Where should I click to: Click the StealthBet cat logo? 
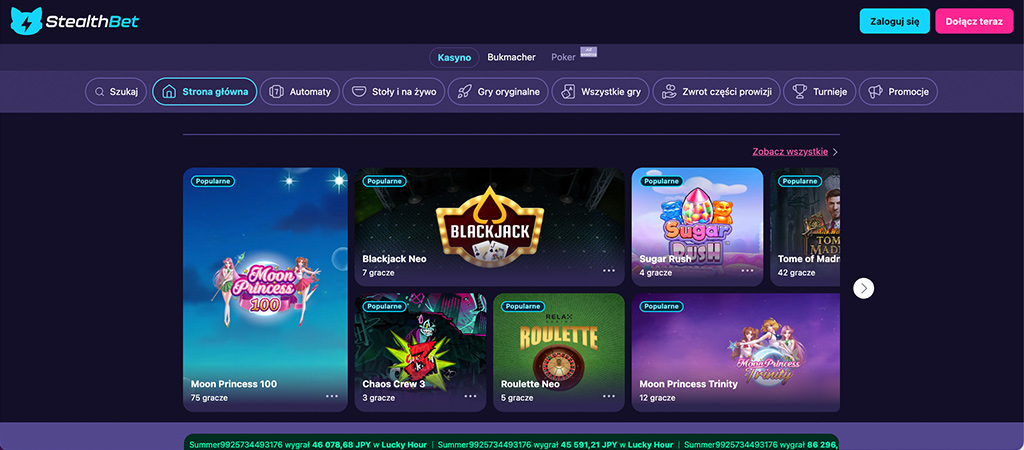[x=26, y=21]
